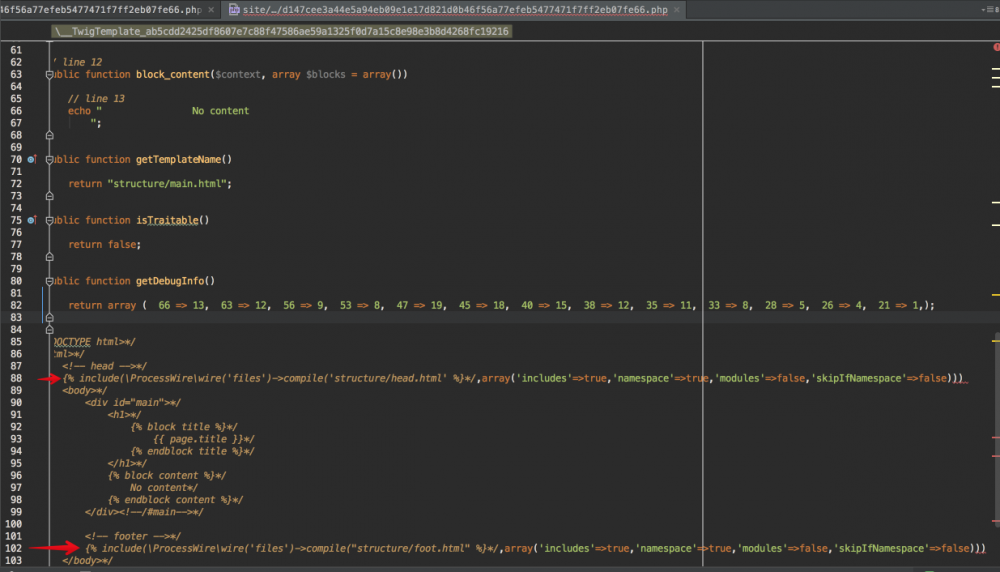Click line number 88 in the gutter
Viewport: 1000px width, 572px height.
(x=15, y=378)
